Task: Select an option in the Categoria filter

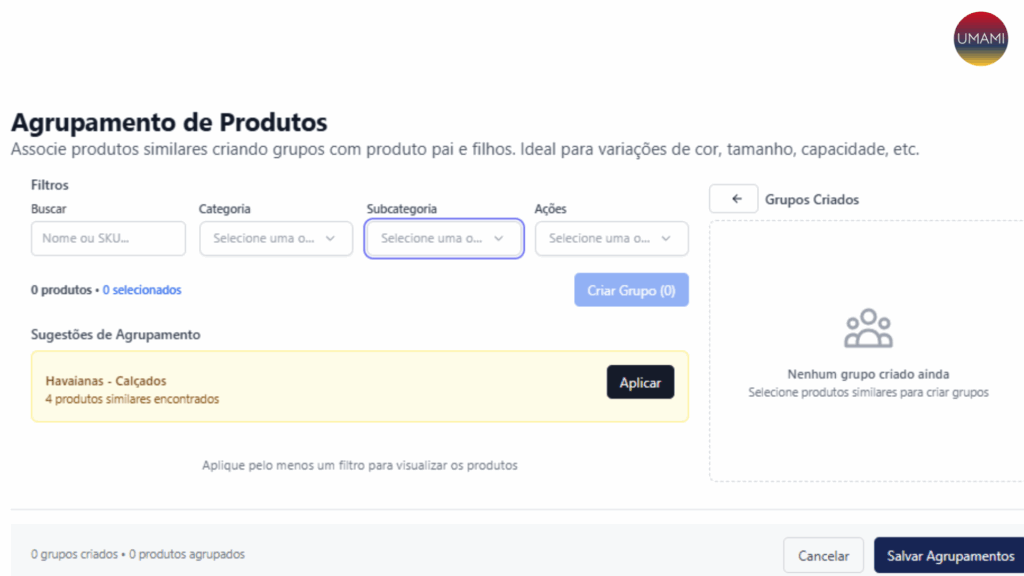Action: [276, 238]
